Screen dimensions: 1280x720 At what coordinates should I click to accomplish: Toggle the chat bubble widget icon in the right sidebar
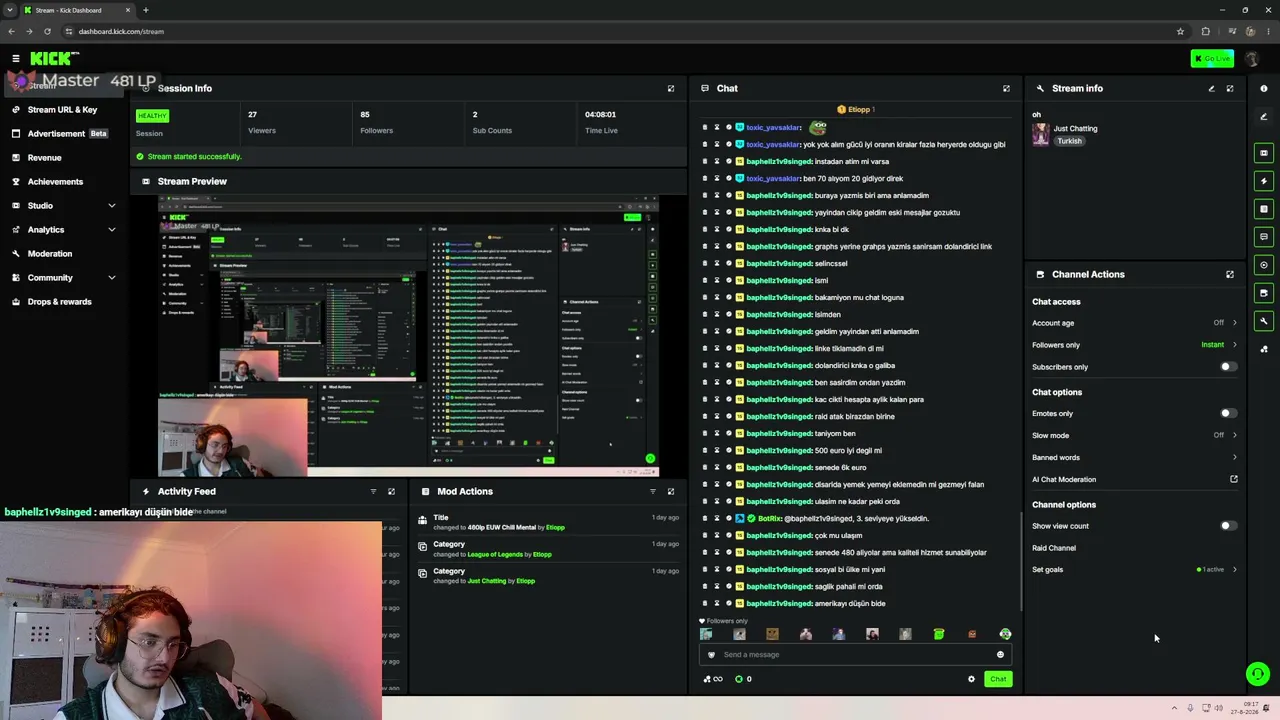(1264, 237)
